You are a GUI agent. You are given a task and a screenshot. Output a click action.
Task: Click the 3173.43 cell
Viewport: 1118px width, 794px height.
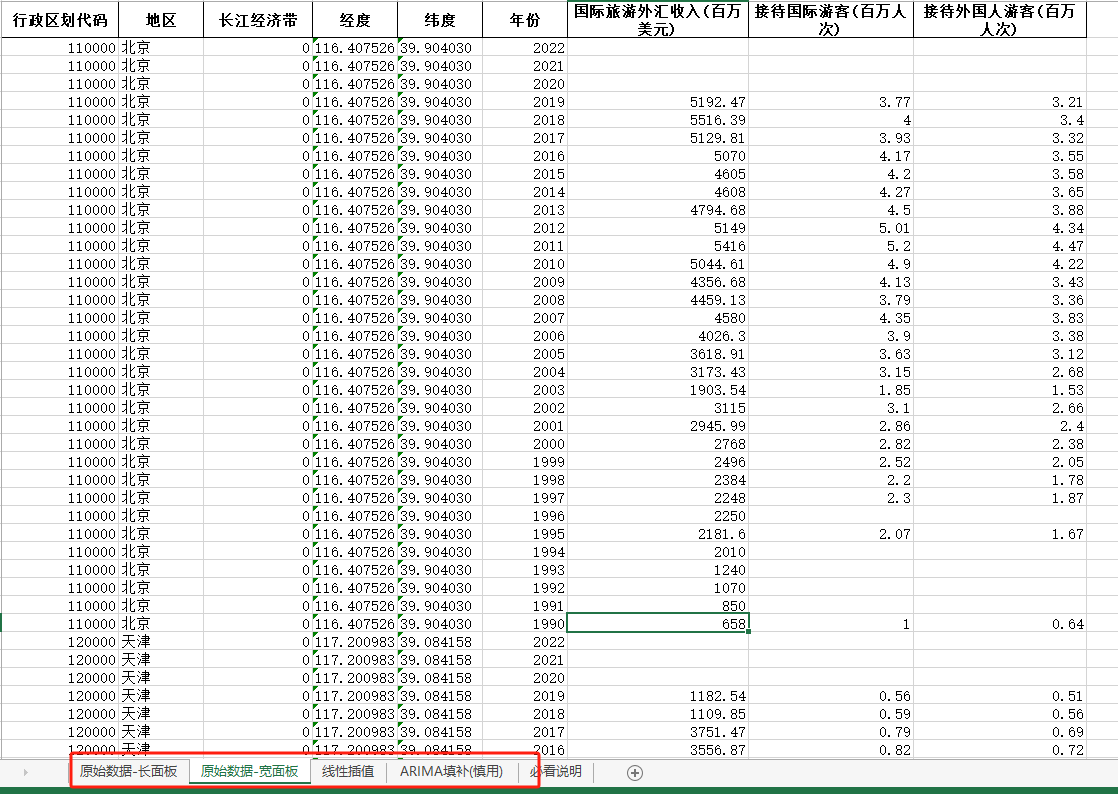click(x=658, y=372)
